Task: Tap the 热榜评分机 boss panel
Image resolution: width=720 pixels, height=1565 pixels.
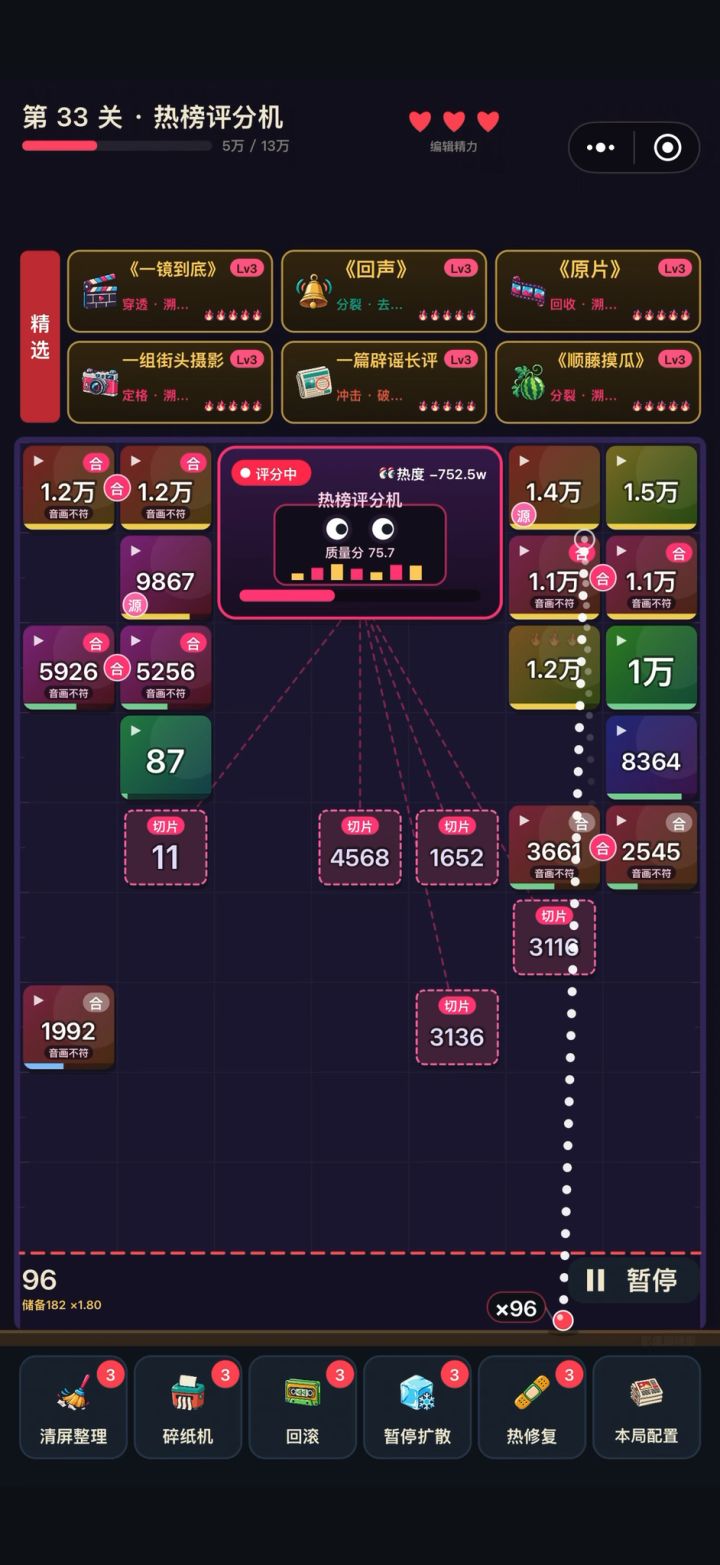Action: pos(360,532)
